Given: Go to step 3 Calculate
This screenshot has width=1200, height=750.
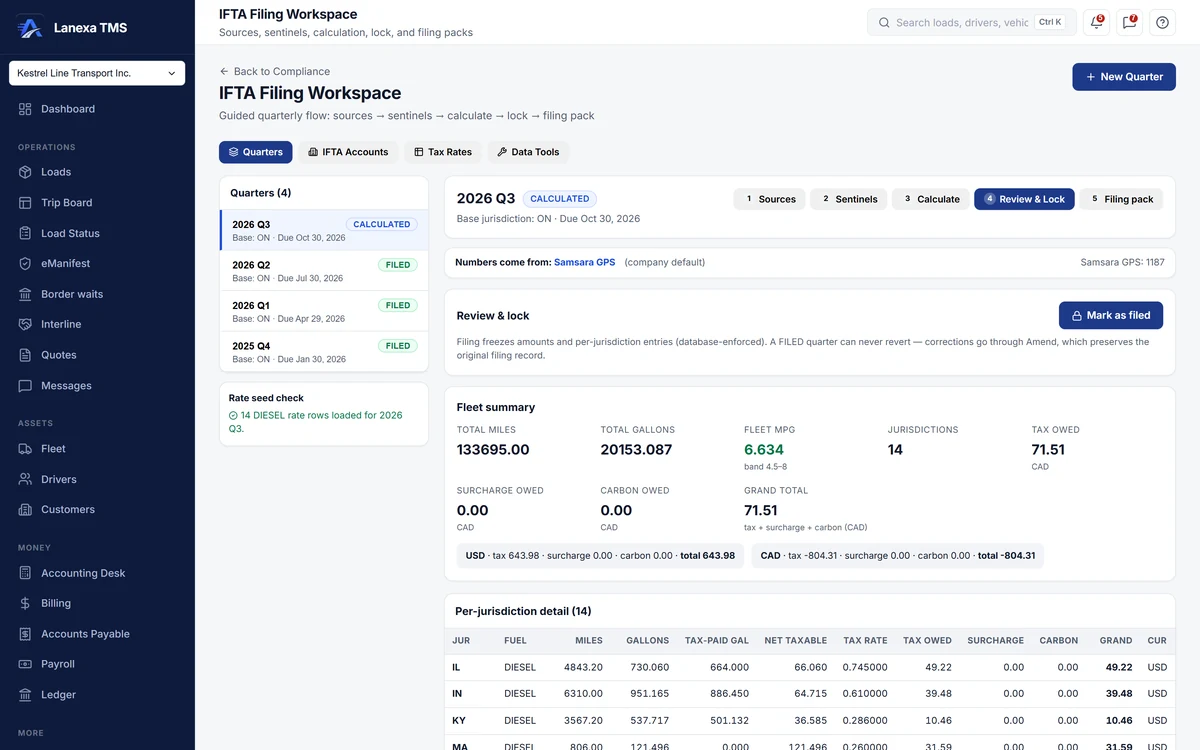Looking at the screenshot, I should tap(931, 199).
